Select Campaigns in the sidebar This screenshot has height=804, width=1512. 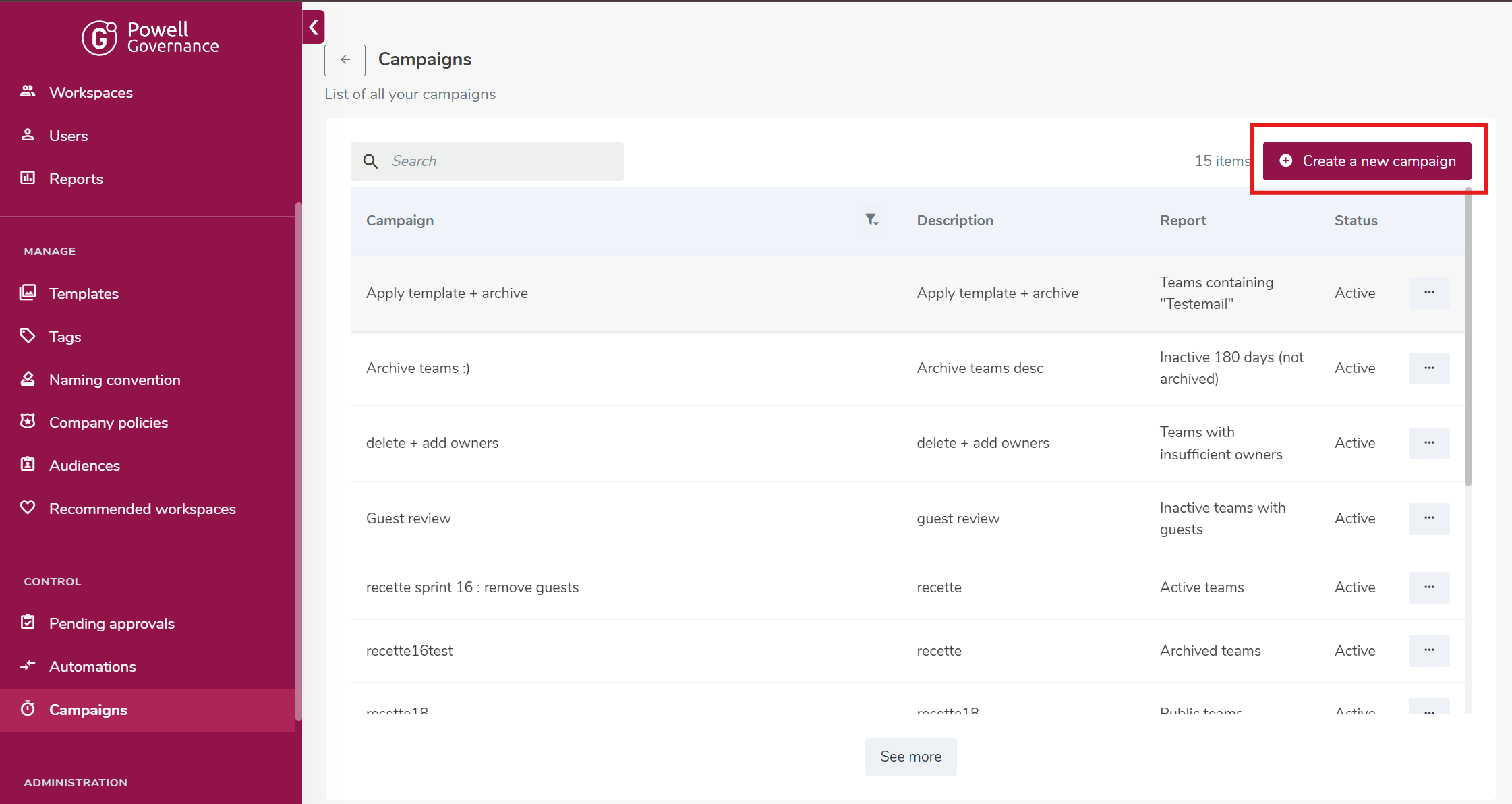148,710
